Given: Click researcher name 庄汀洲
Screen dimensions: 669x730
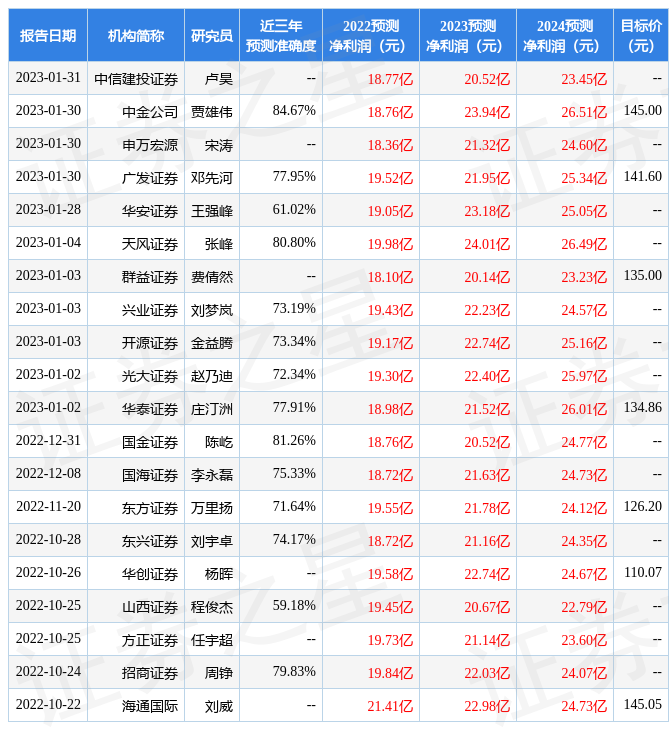Looking at the screenshot, I should click(x=212, y=409).
